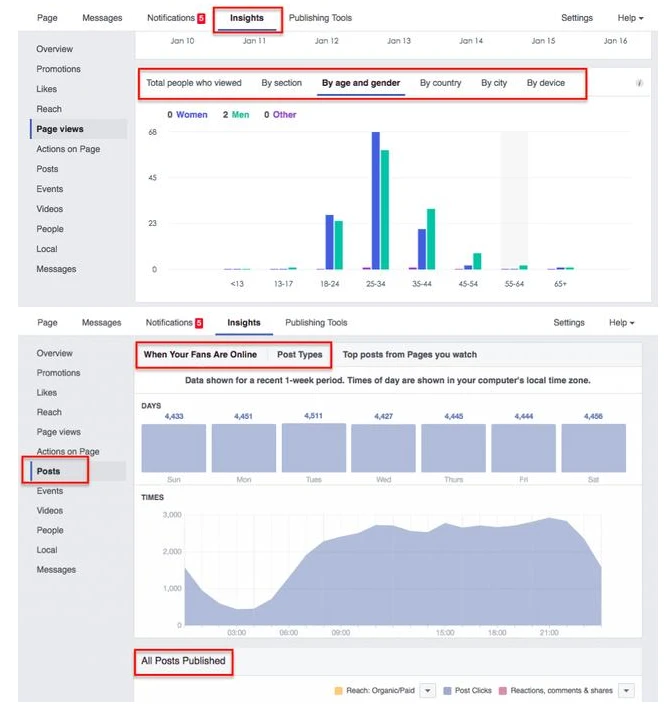This screenshot has width=671, height=710.
Task: Open the When Your Fans Are Online tab
Action: pyautogui.click(x=200, y=355)
